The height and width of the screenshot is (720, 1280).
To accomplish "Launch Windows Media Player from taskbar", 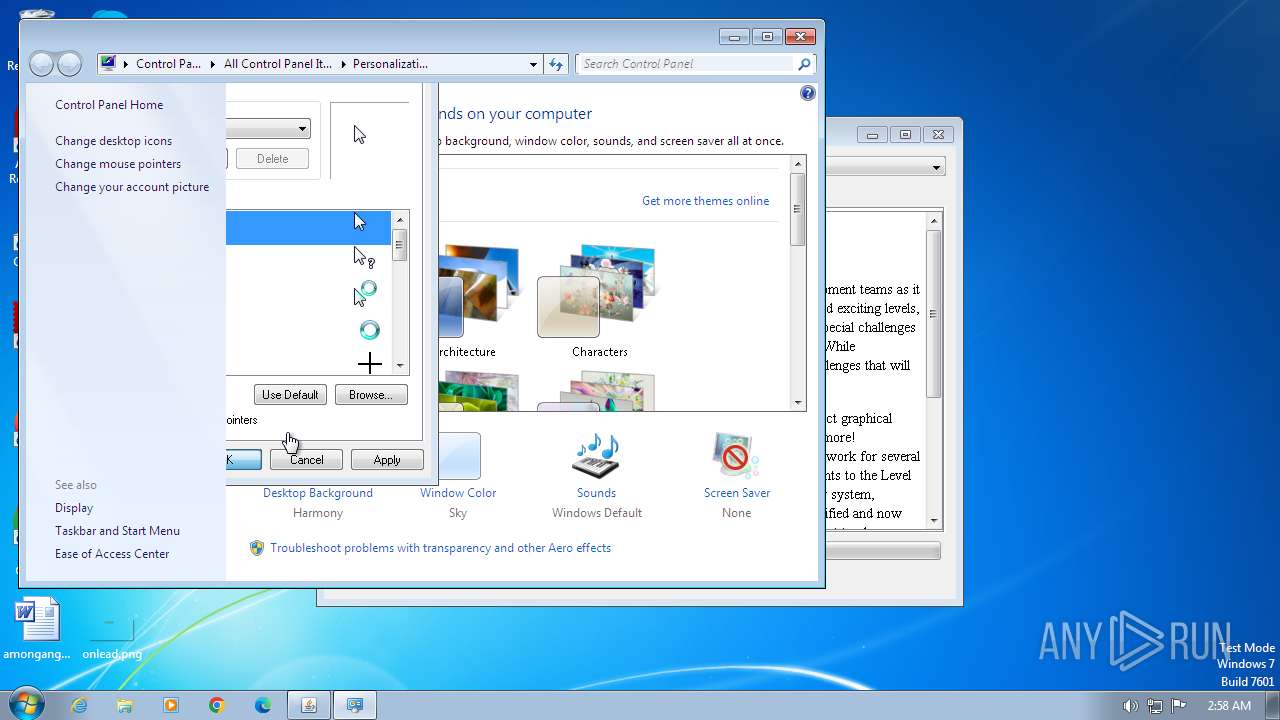I will (x=171, y=705).
